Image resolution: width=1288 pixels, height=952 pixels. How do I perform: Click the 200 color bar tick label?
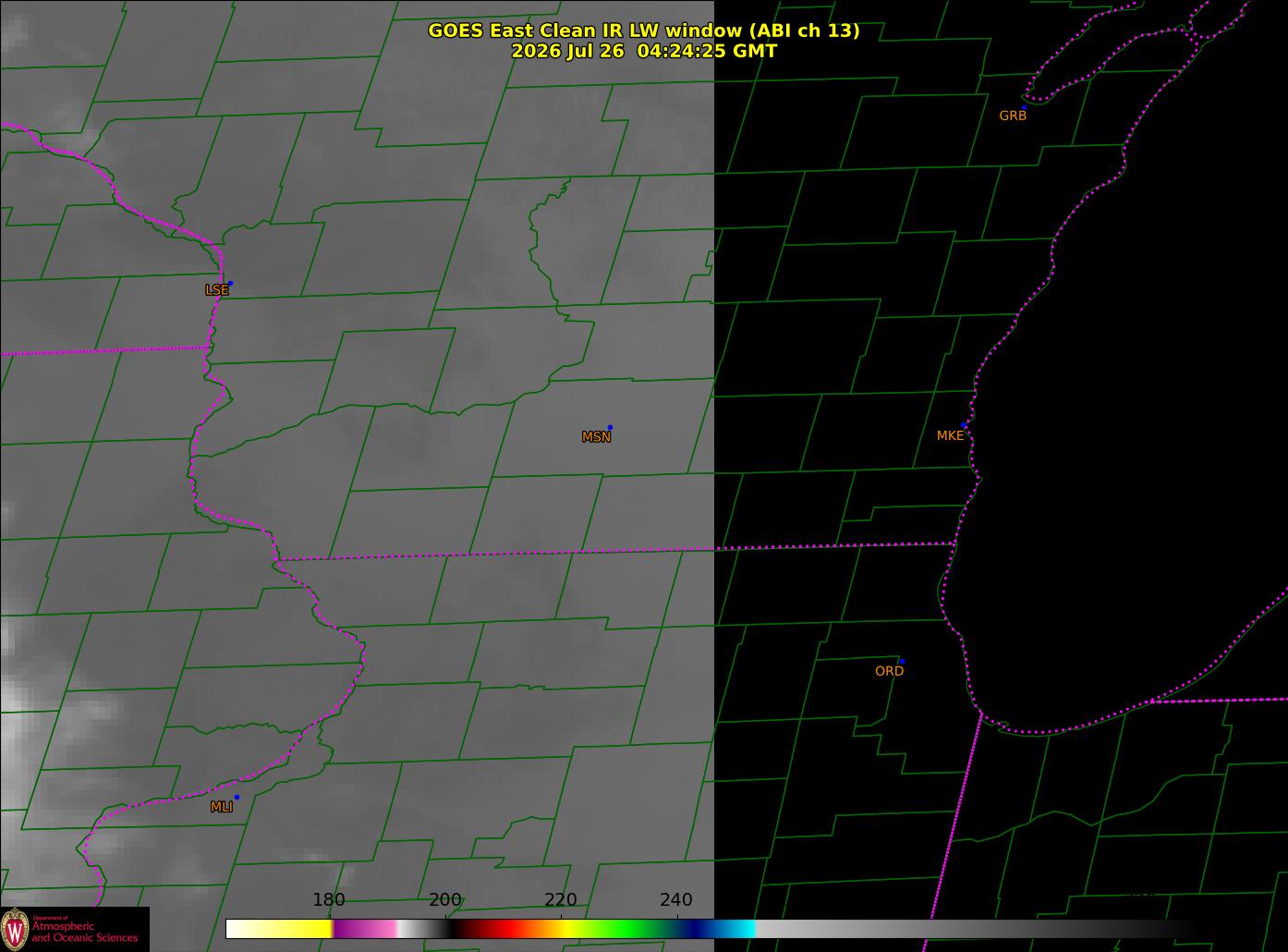(x=445, y=899)
